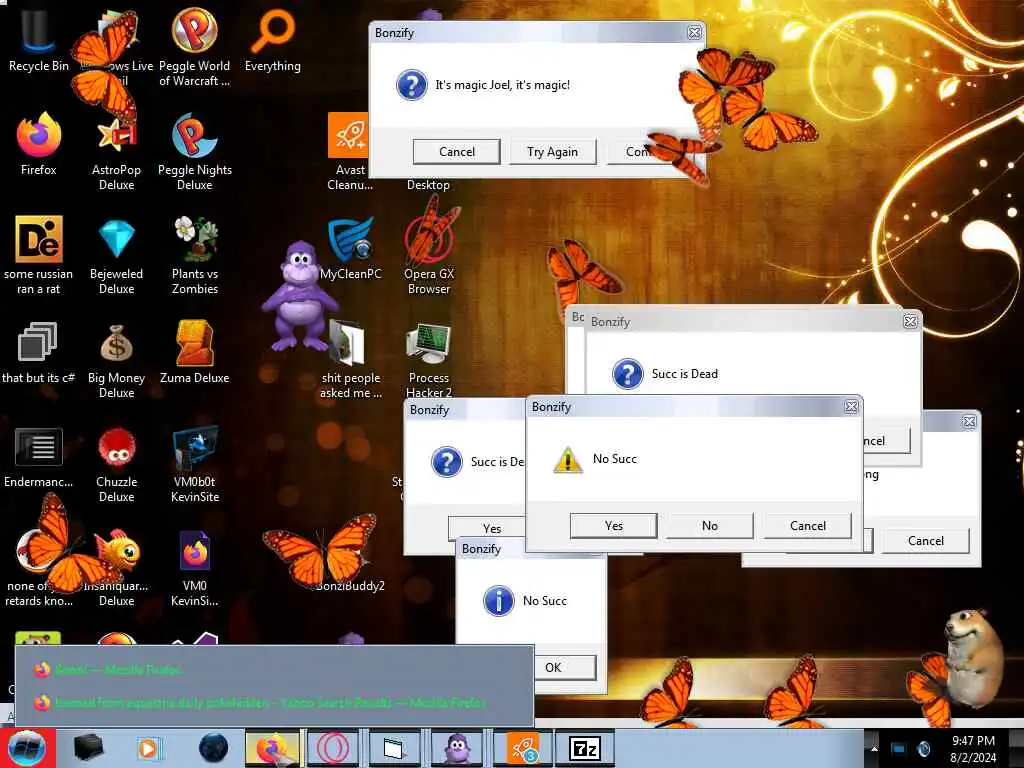The height and width of the screenshot is (768, 1024).
Task: Open the Avast Cleanup rocket taskbar button
Action: (524, 748)
